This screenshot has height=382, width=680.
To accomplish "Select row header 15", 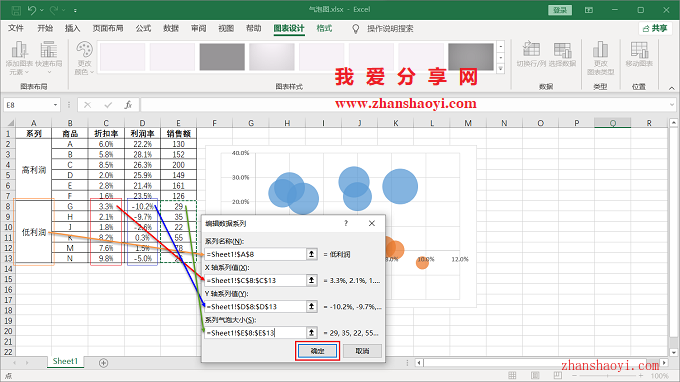I will point(8,279).
